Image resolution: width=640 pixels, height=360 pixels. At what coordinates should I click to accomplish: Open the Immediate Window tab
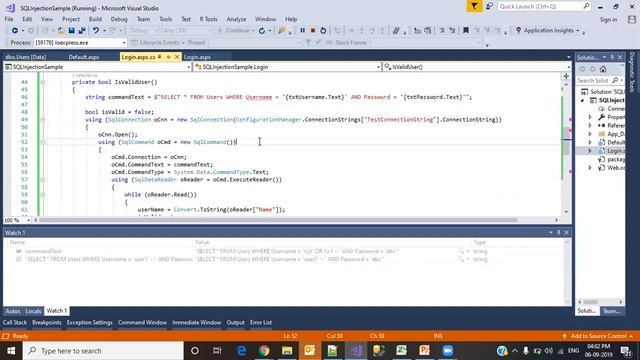coord(196,322)
